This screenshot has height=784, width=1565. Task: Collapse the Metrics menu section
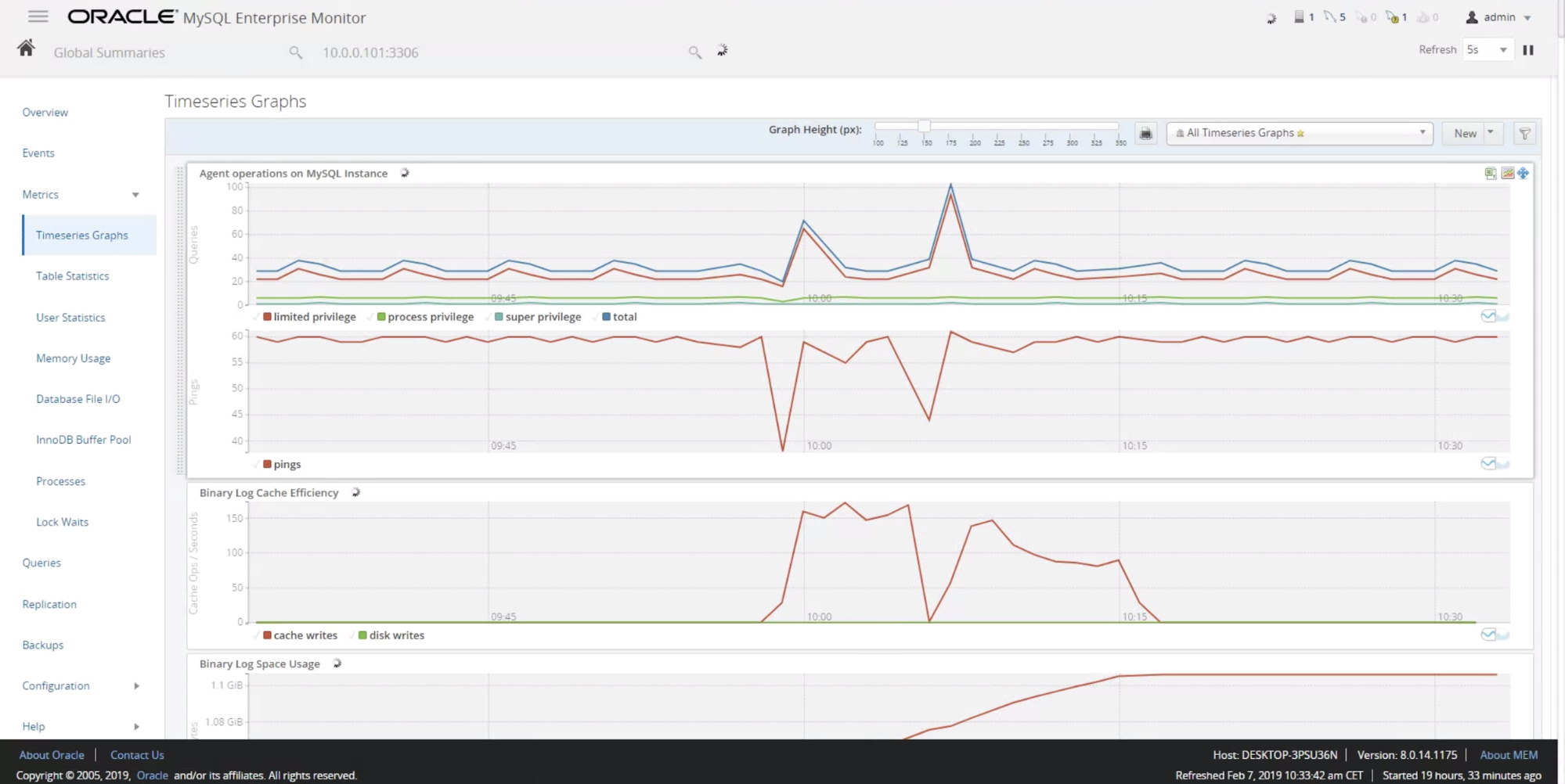[135, 195]
